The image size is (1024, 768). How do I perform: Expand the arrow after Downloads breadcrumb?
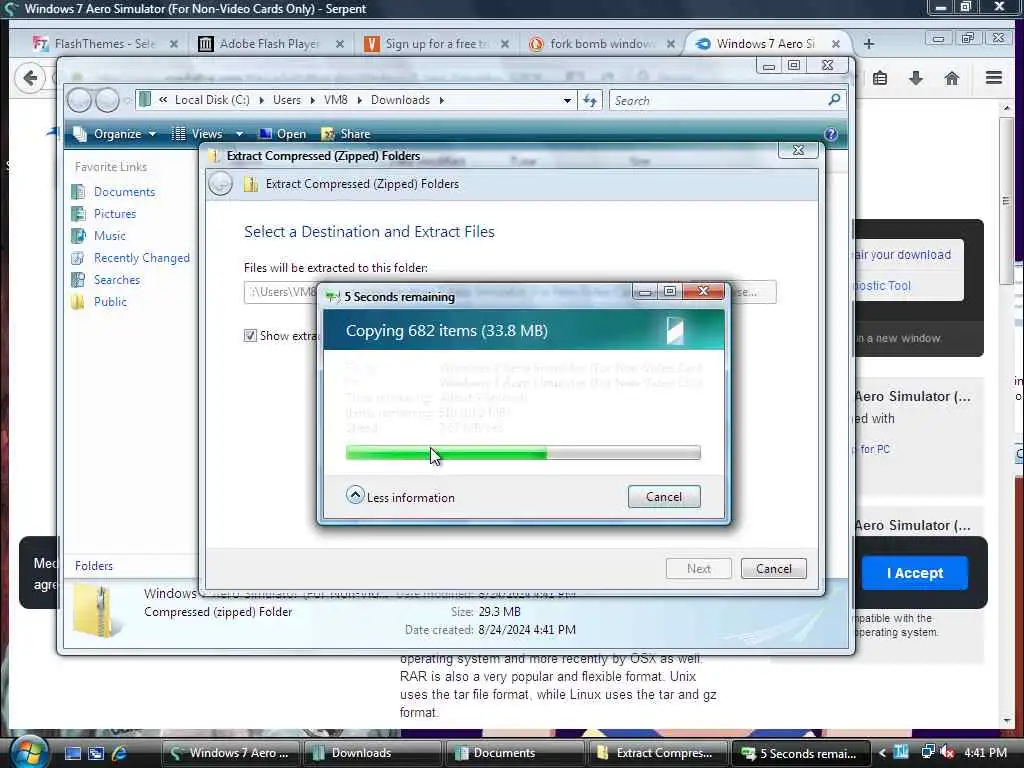point(442,101)
